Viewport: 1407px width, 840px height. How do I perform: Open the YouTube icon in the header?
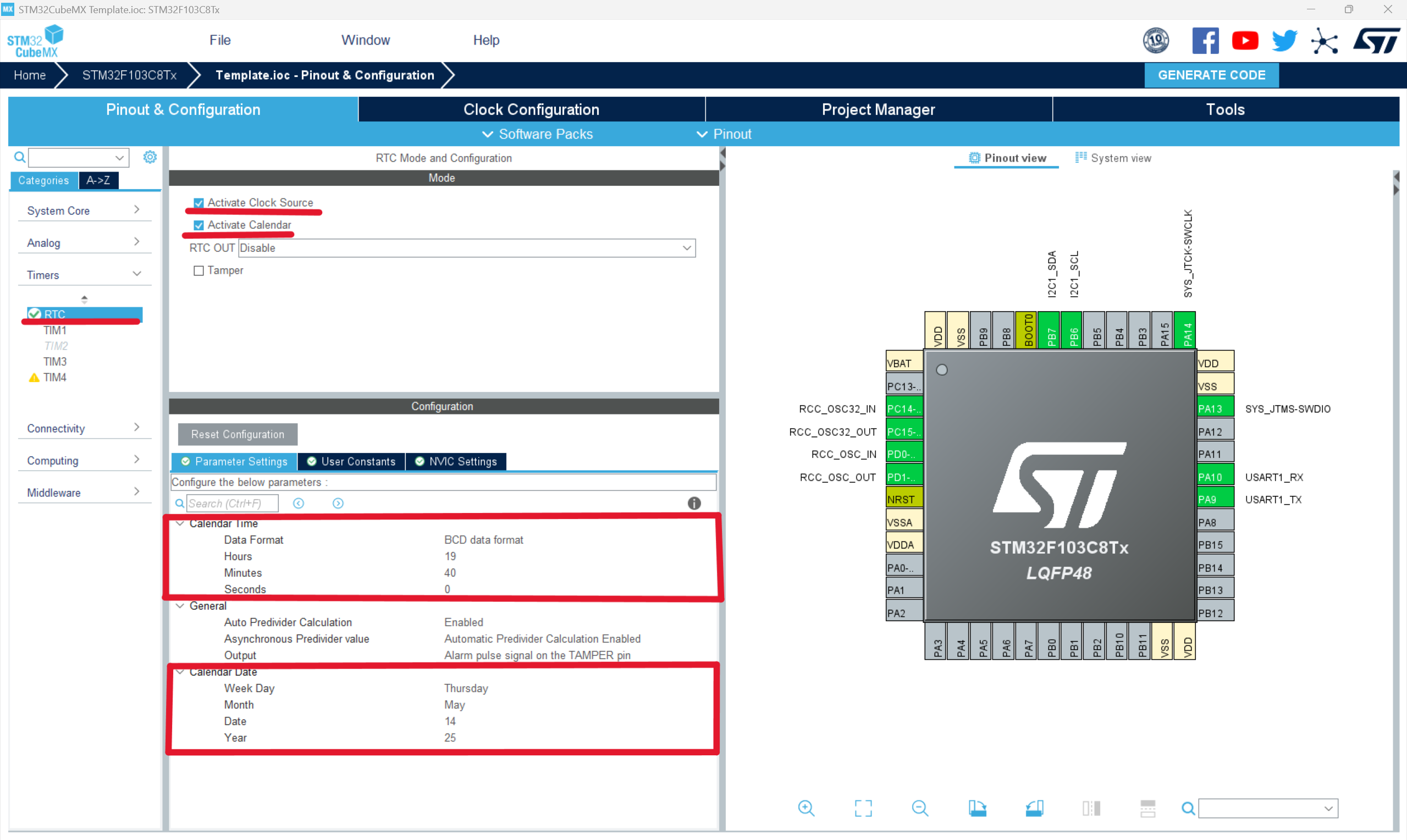click(x=1245, y=41)
